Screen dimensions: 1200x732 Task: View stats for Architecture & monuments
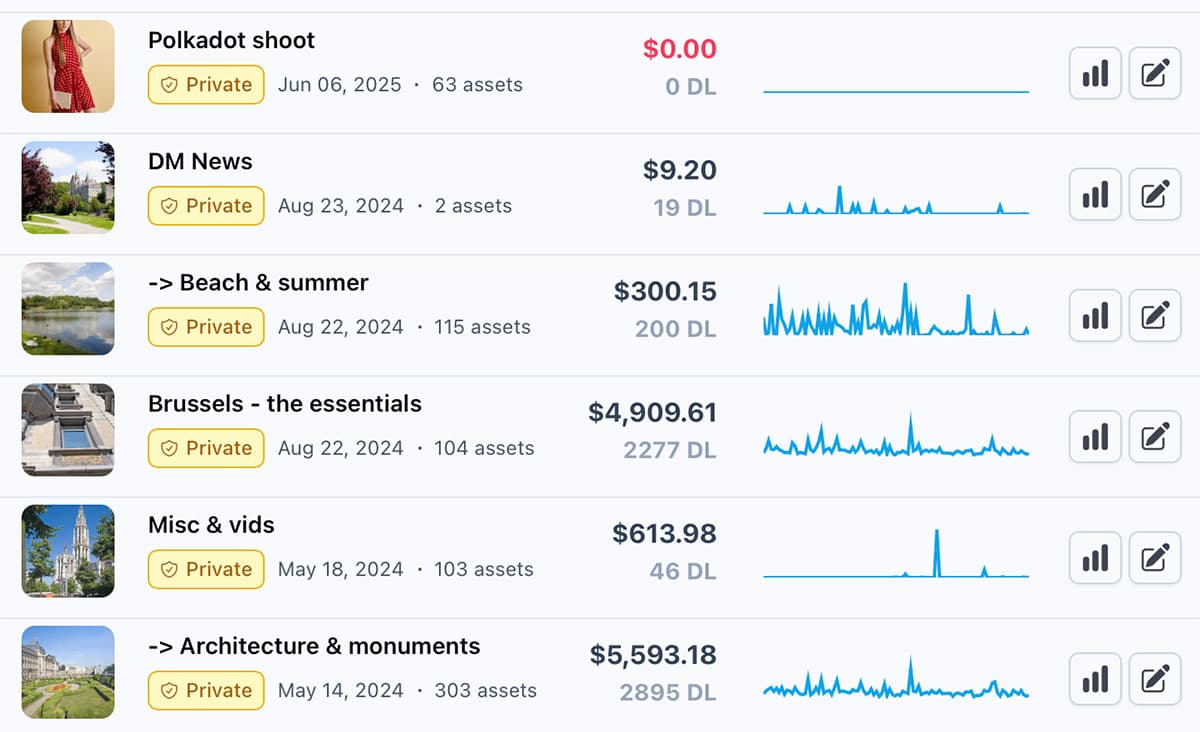[x=1095, y=679]
